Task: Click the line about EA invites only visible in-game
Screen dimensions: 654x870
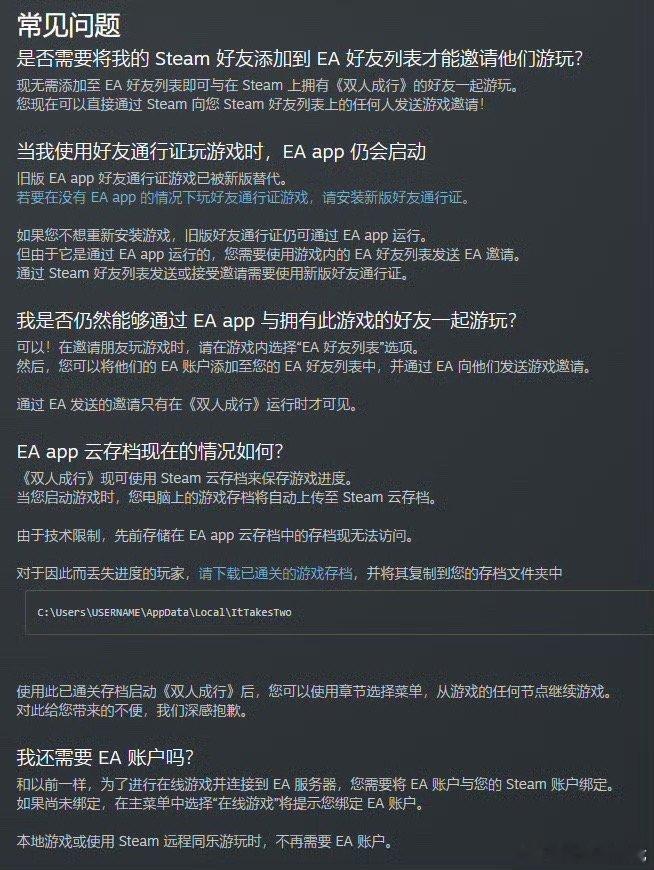Action: pyautogui.click(x=187, y=404)
